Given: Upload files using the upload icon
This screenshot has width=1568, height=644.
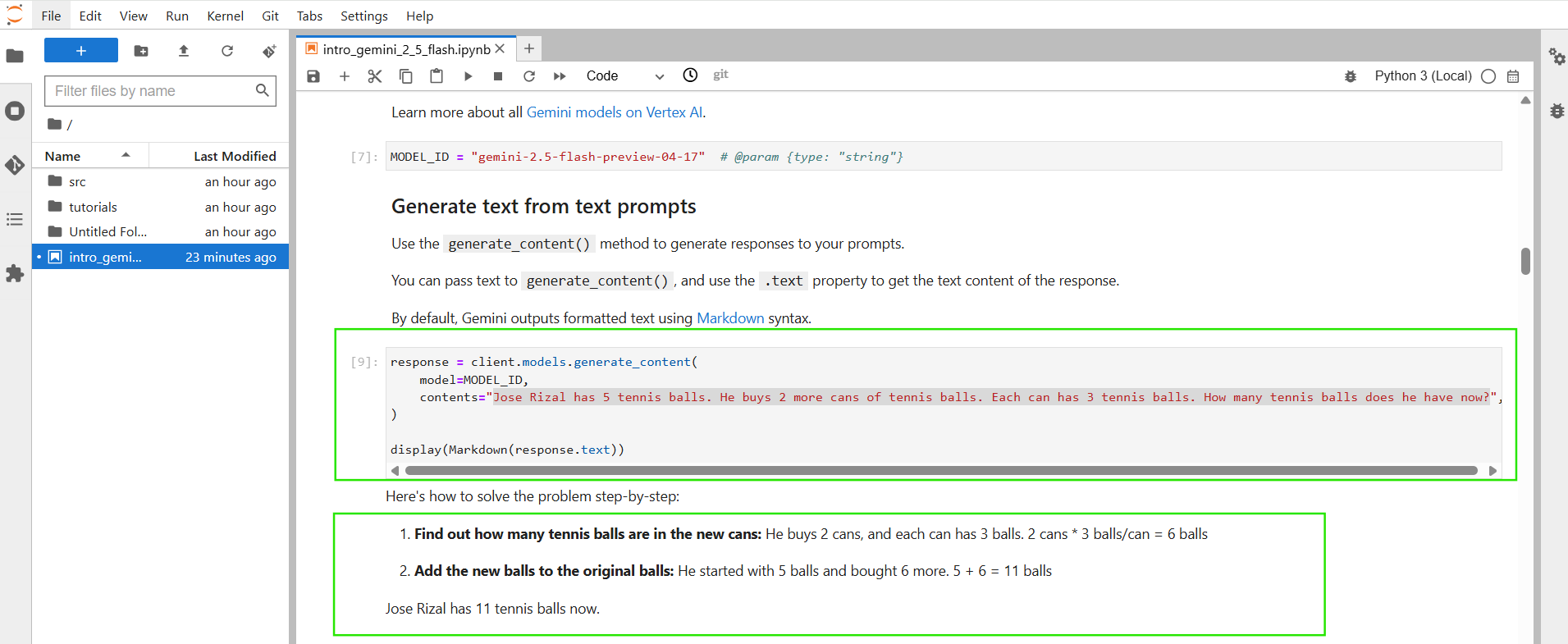Looking at the screenshot, I should (x=184, y=51).
